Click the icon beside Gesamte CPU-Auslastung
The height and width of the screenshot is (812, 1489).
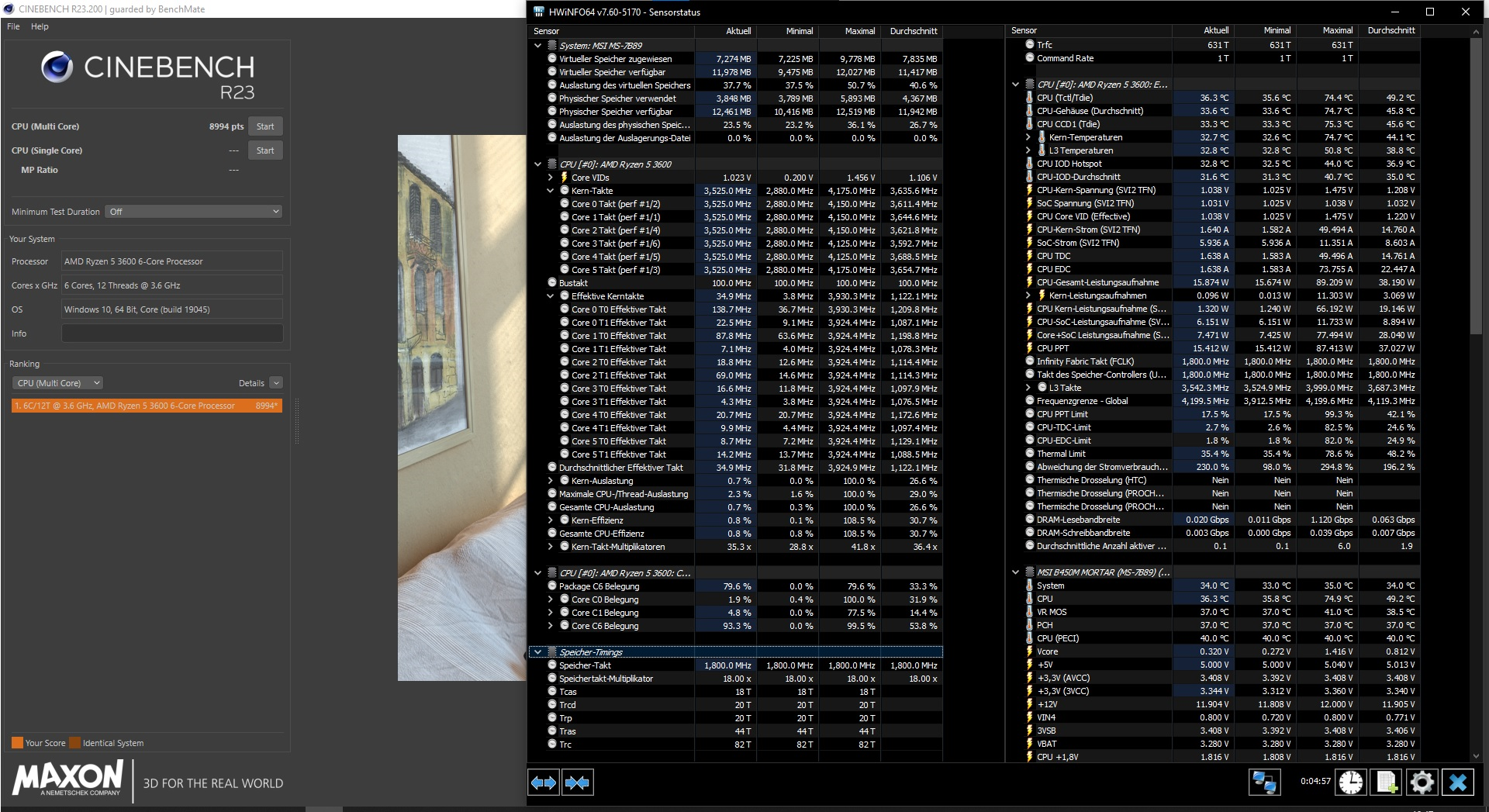pyautogui.click(x=552, y=507)
